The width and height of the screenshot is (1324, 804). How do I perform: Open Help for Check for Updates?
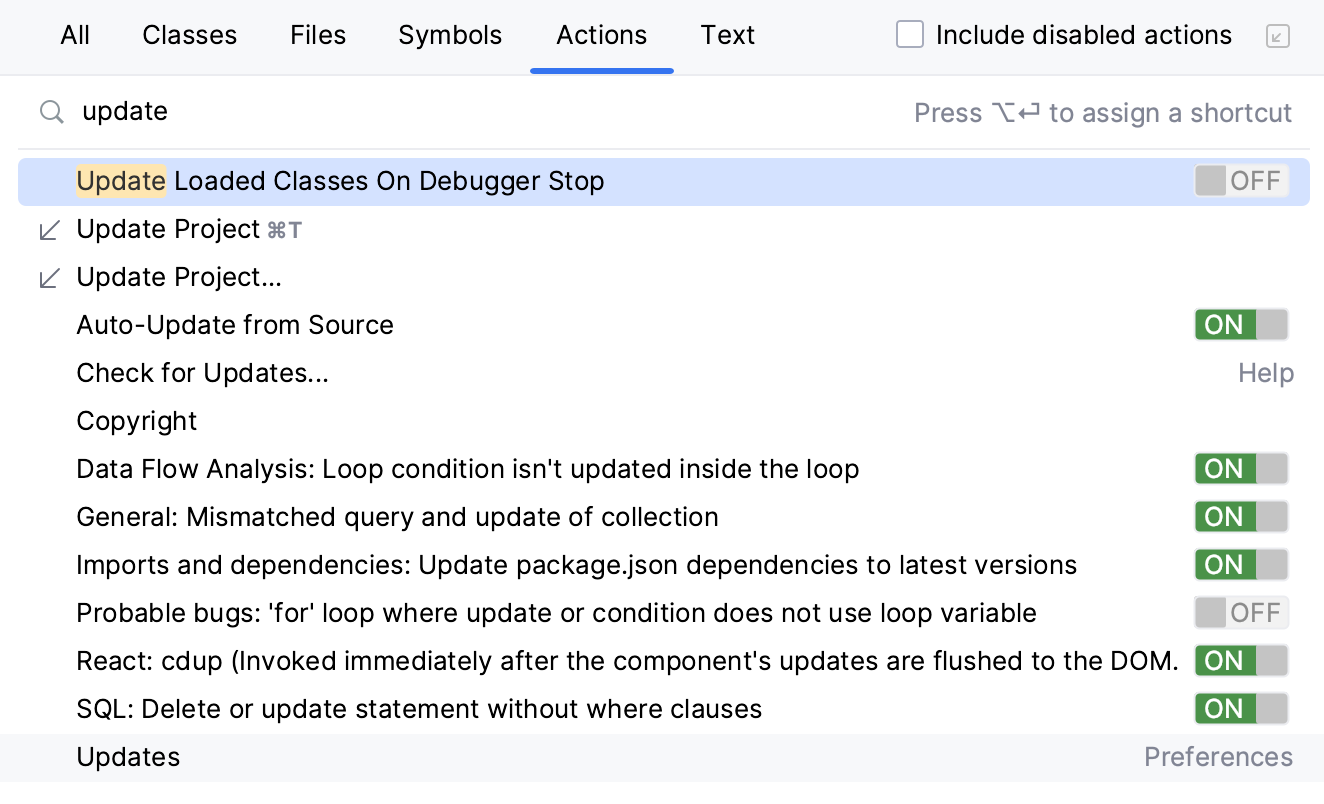coord(1265,372)
